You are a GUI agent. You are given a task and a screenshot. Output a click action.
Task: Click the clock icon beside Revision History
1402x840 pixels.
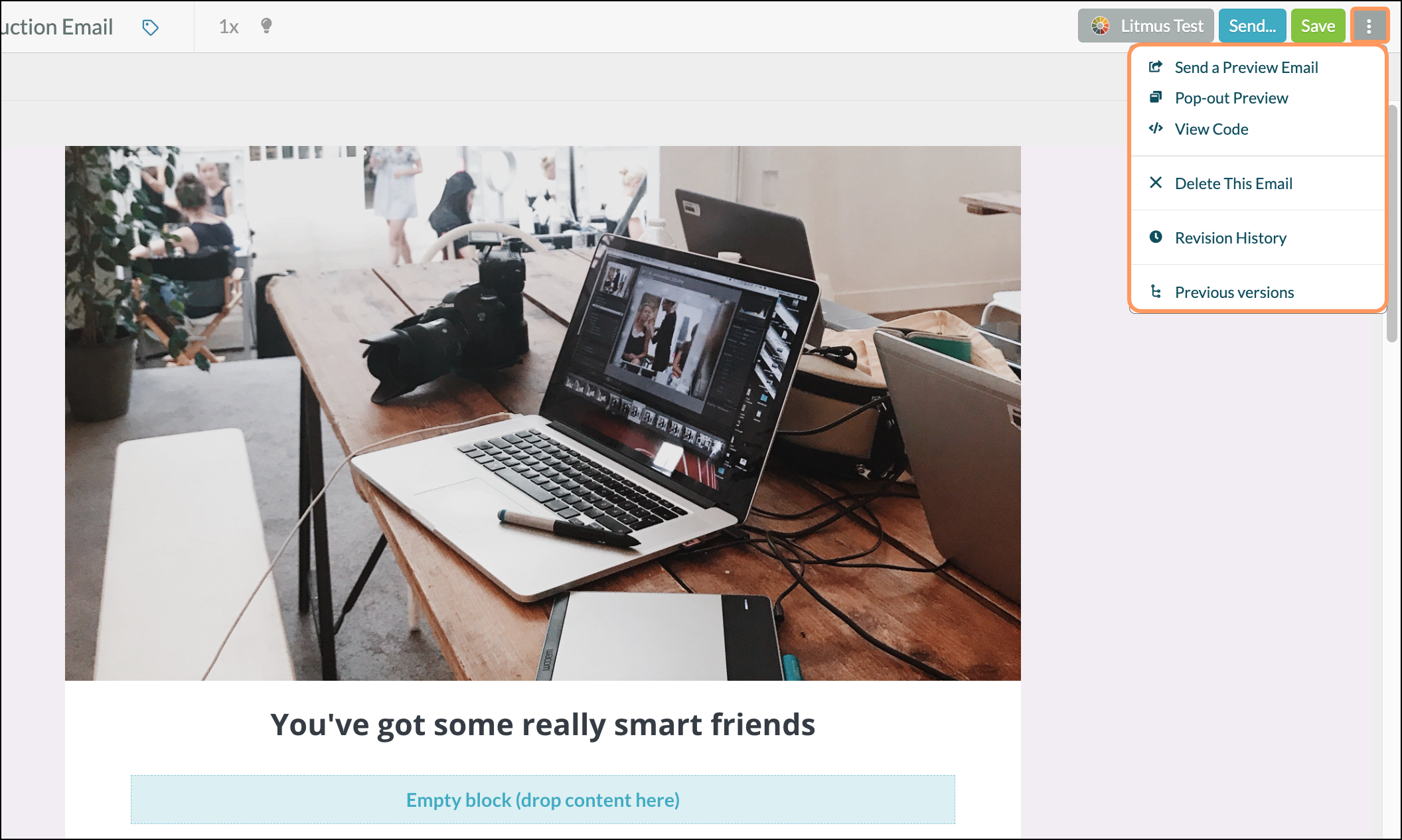tap(1156, 237)
